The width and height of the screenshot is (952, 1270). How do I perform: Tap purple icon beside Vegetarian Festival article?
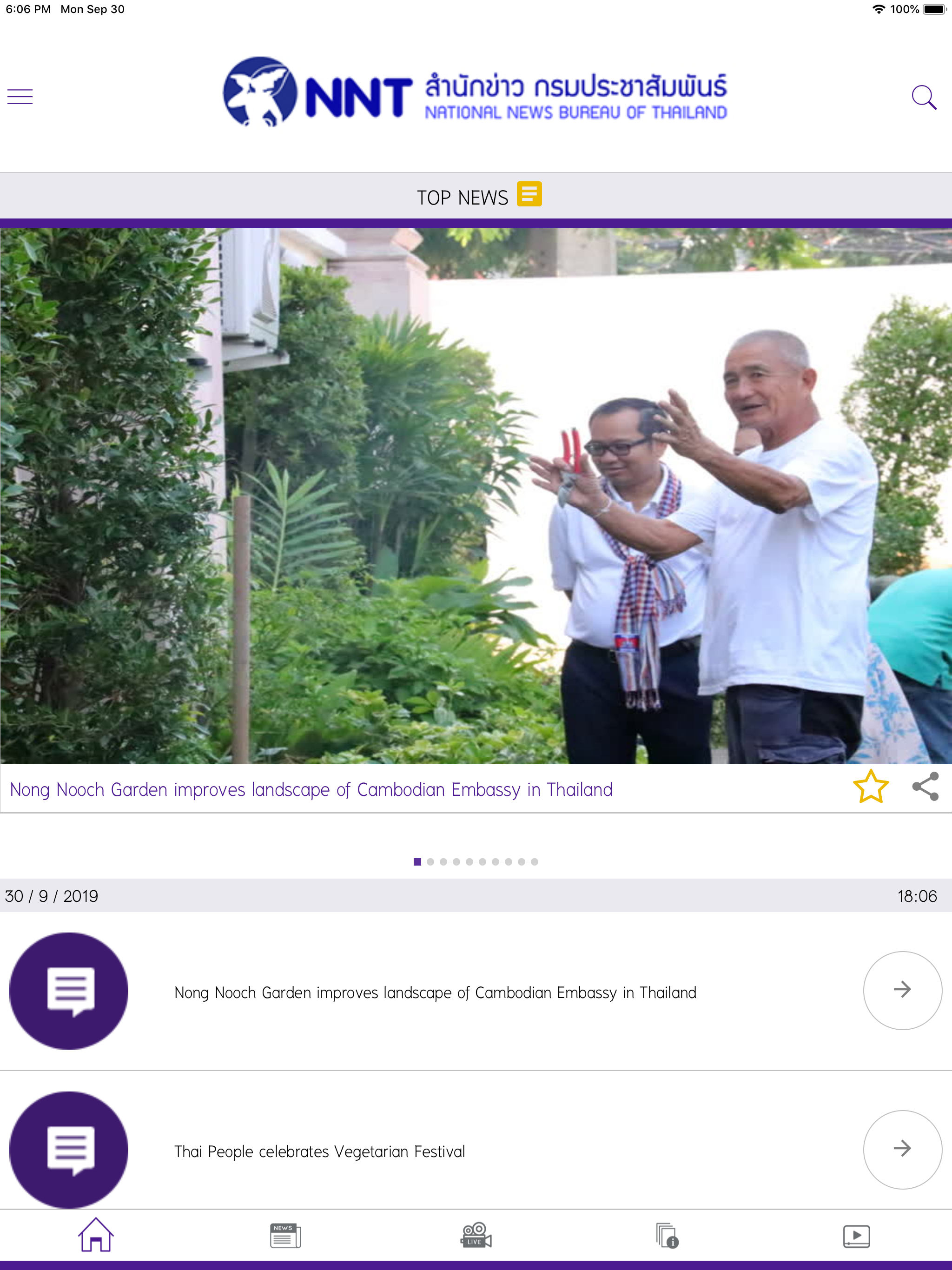[69, 1150]
